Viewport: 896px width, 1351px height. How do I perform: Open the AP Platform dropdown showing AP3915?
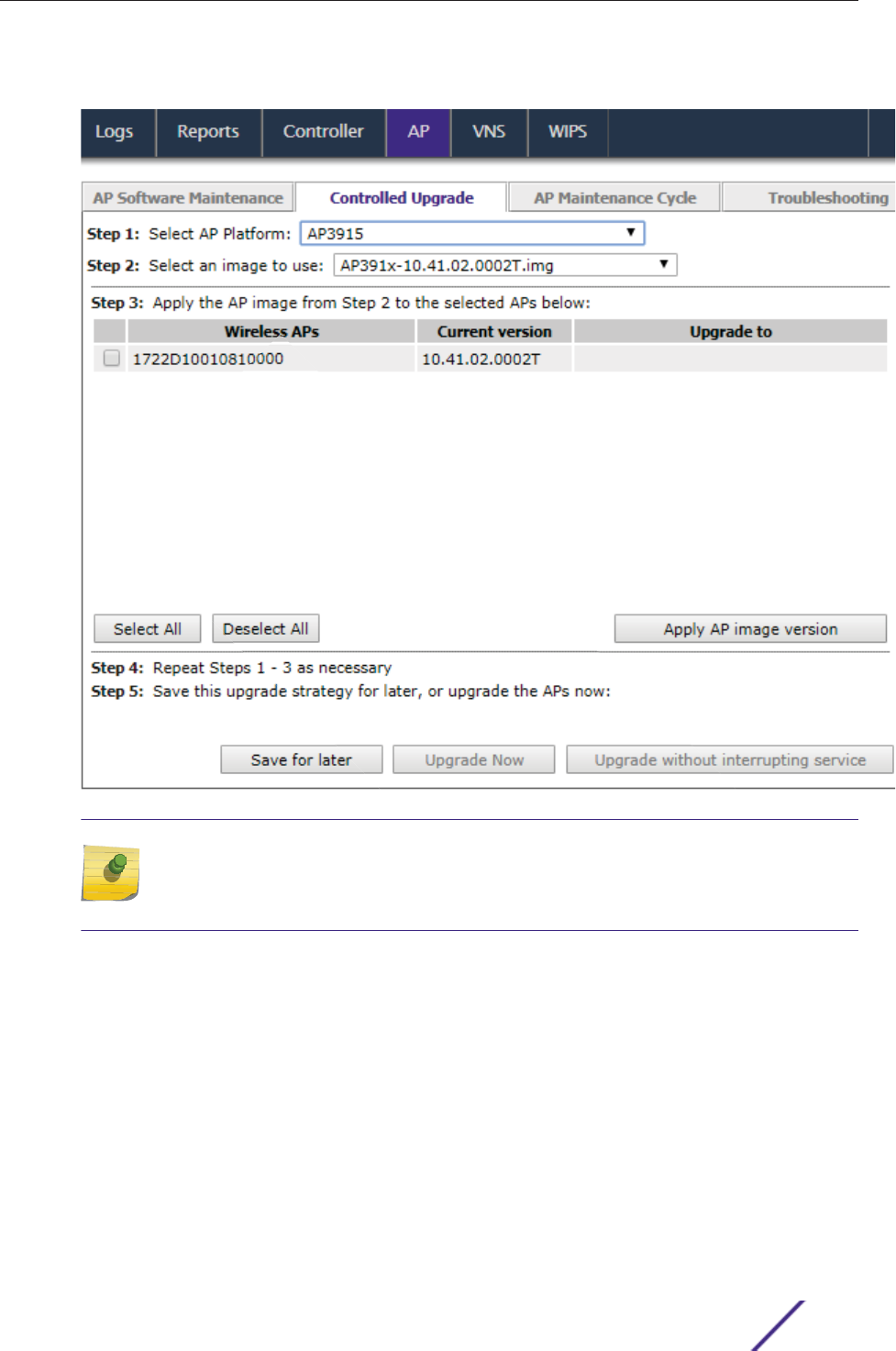click(x=472, y=234)
